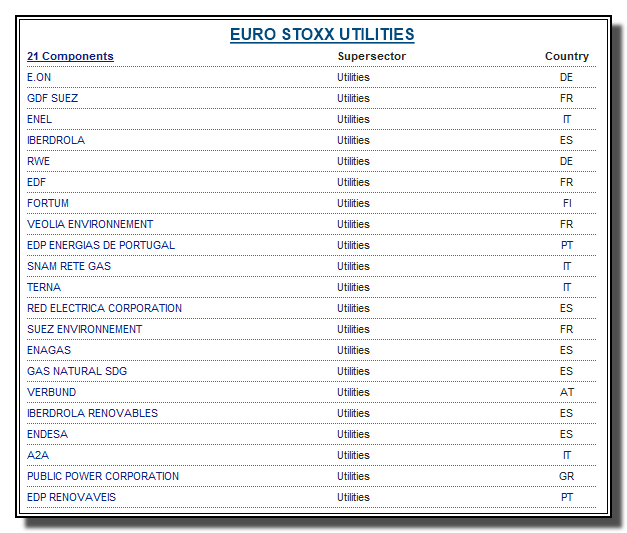Click AT country code in VERBUND row
This screenshot has width=627, height=533.
[x=567, y=392]
